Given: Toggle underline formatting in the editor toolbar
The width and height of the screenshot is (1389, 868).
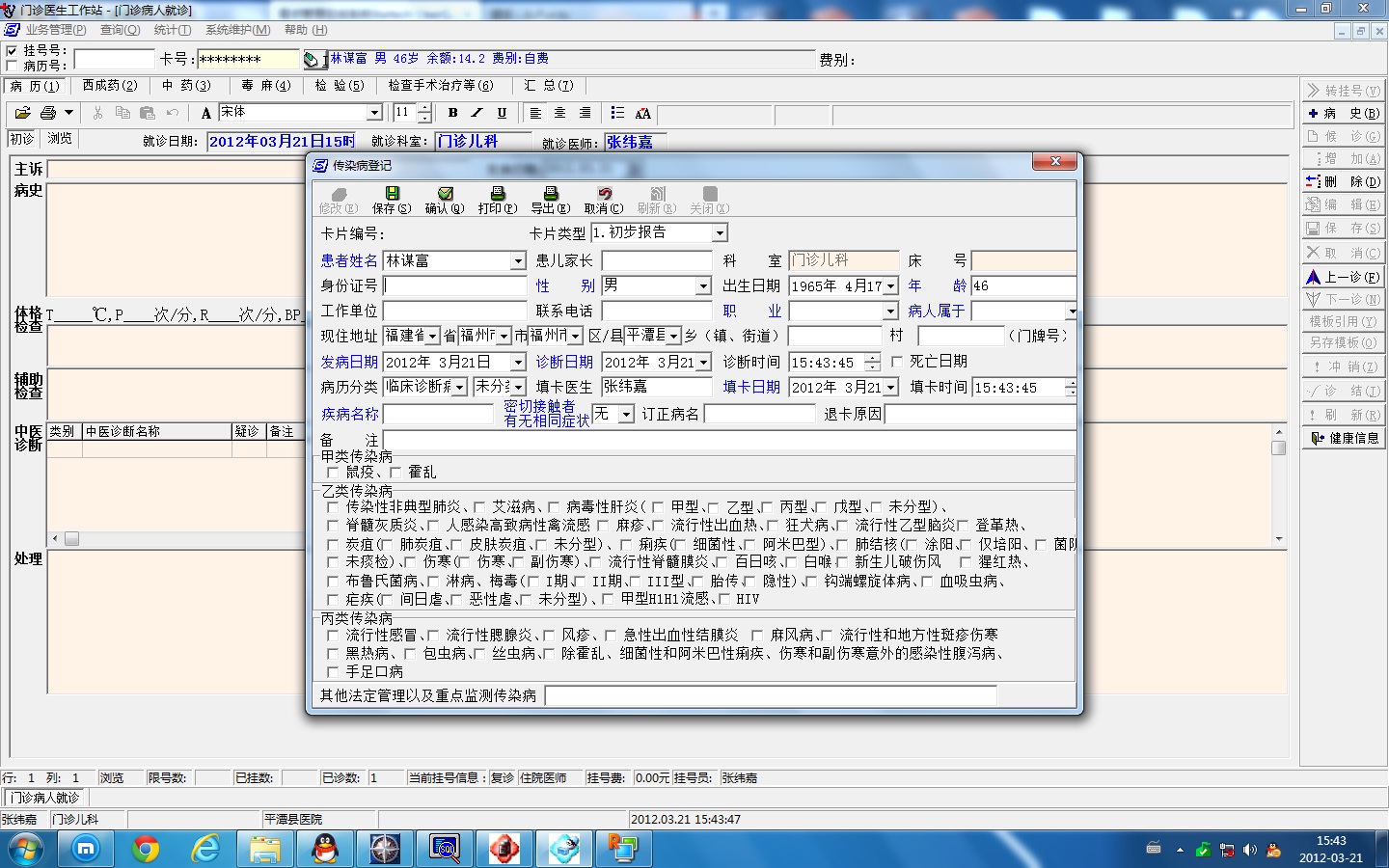Looking at the screenshot, I should (502, 113).
